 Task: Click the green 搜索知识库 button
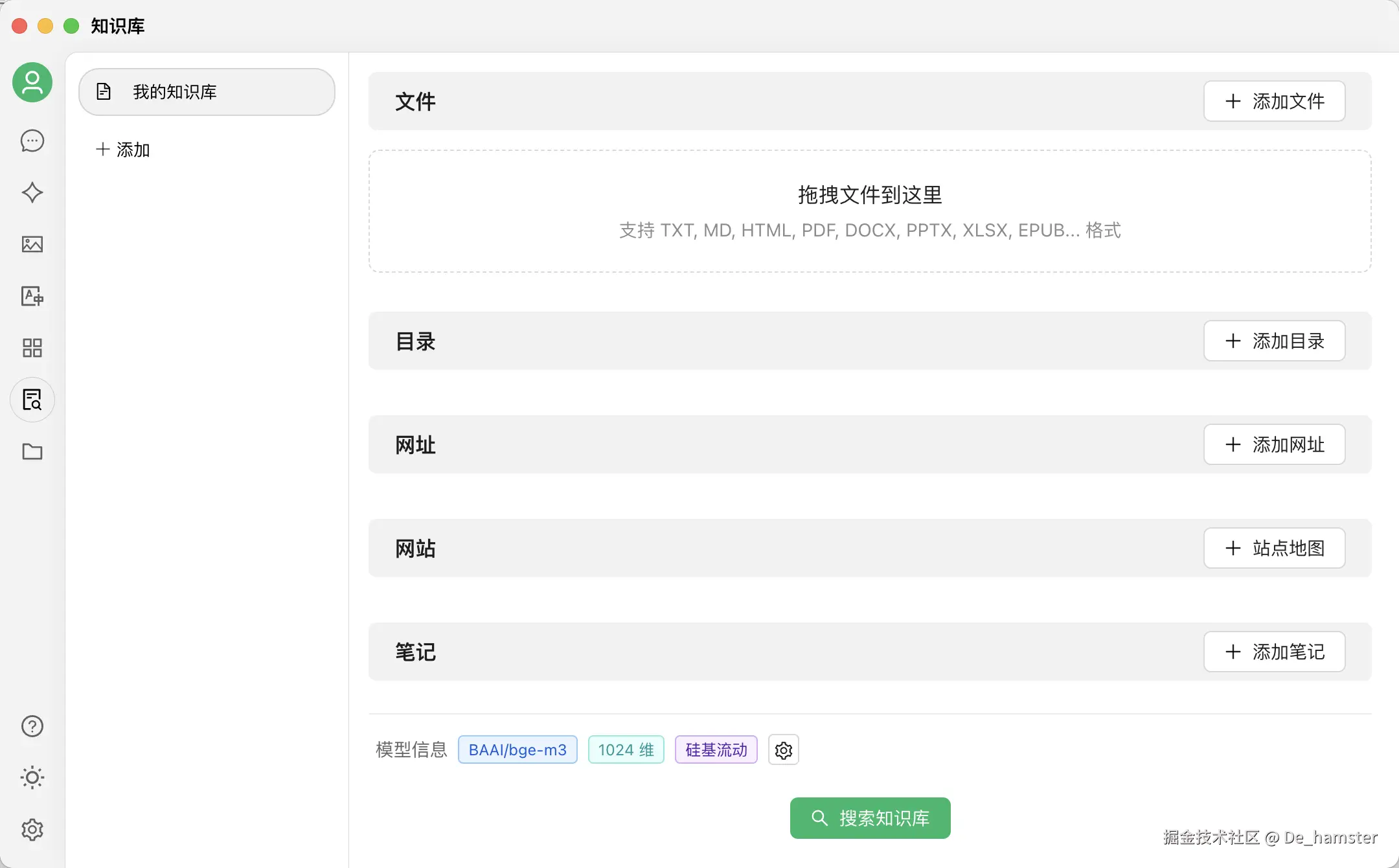point(870,818)
